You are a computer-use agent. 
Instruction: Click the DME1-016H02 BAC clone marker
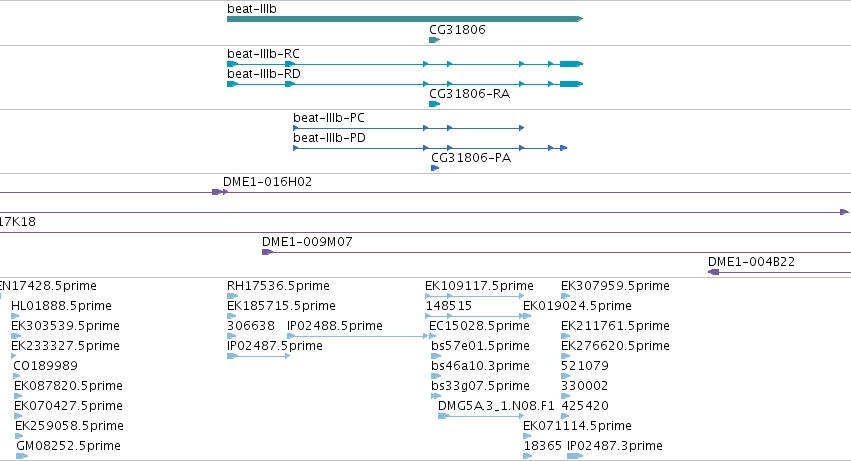coord(220,192)
